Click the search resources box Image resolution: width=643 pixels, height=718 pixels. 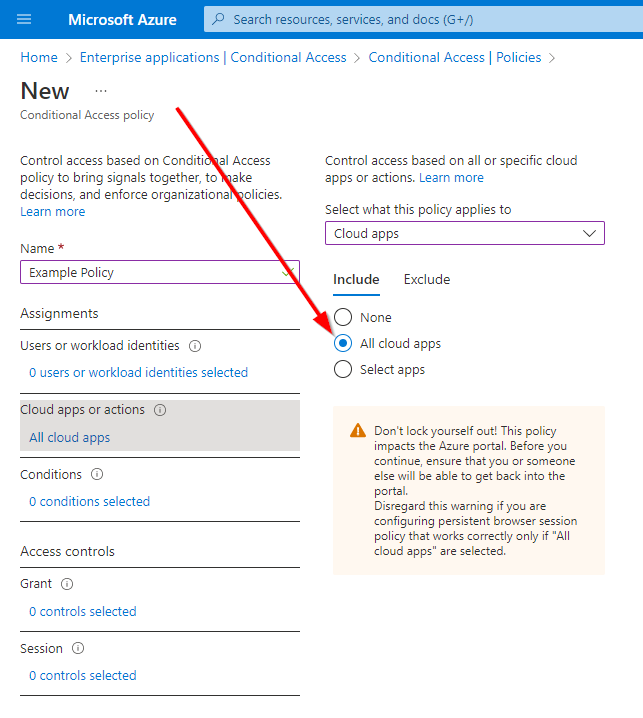coord(420,19)
